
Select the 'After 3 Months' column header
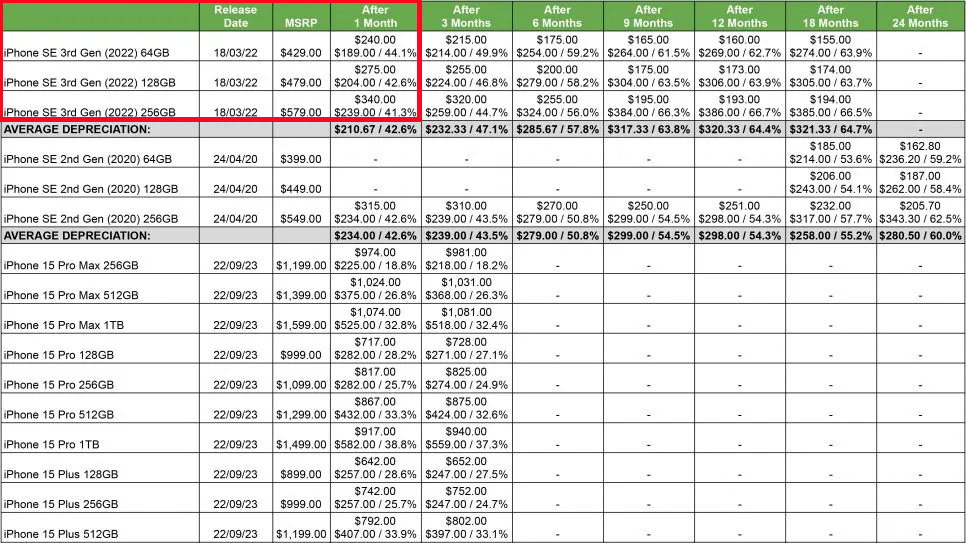coord(466,17)
